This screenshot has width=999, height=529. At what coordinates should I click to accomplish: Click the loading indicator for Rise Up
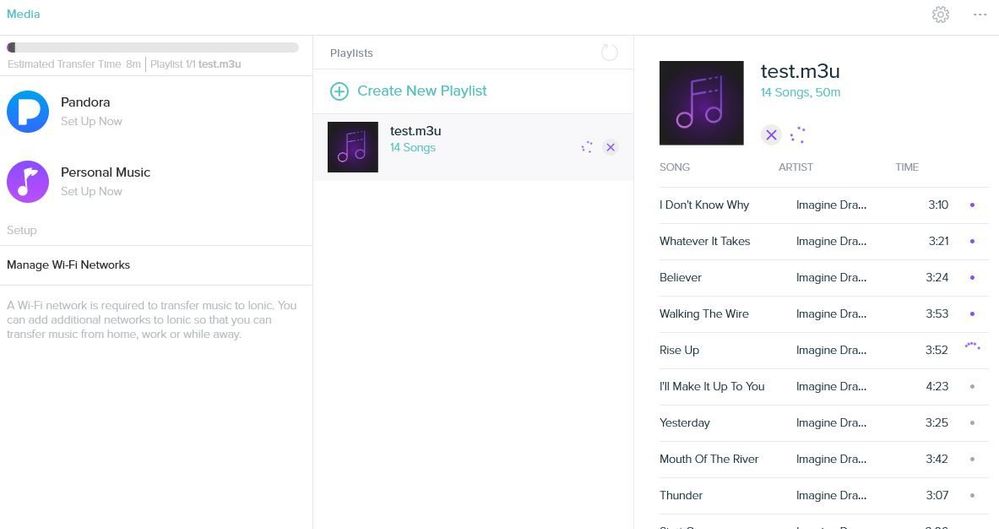[x=972, y=348]
